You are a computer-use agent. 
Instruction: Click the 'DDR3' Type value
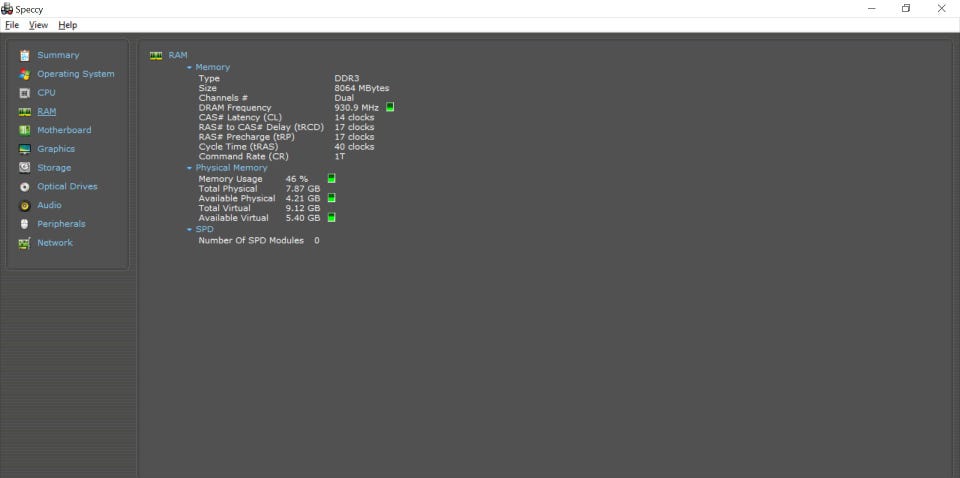(x=347, y=78)
